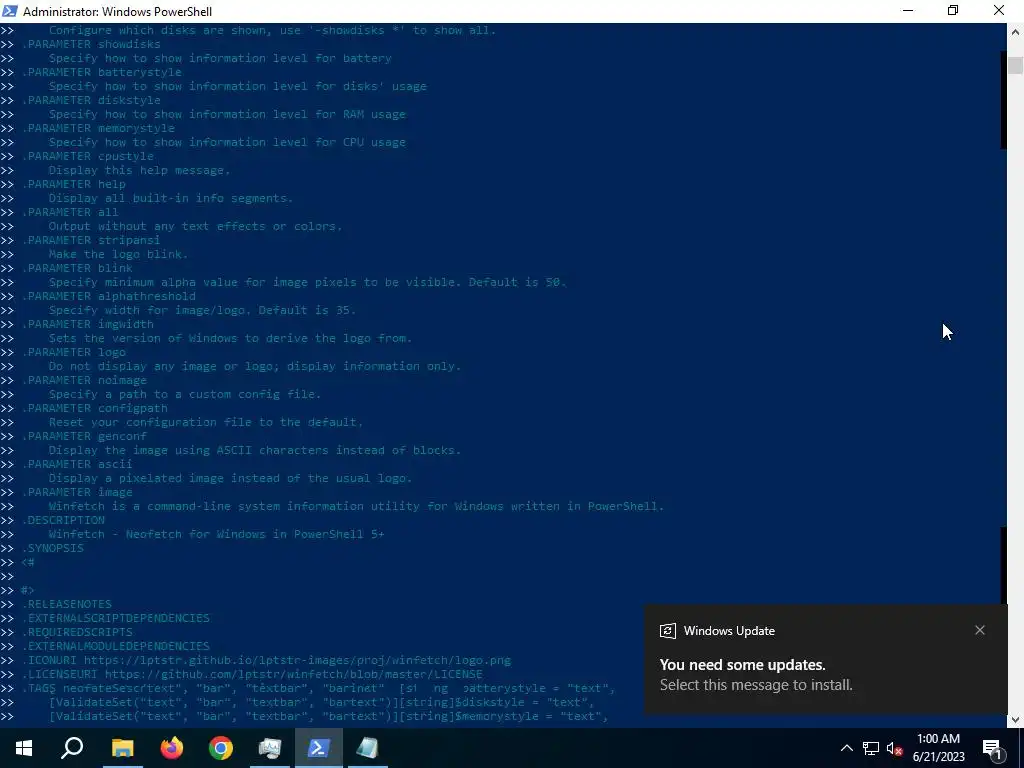Open the notepad-like app on taskbar
The image size is (1024, 768).
click(368, 748)
